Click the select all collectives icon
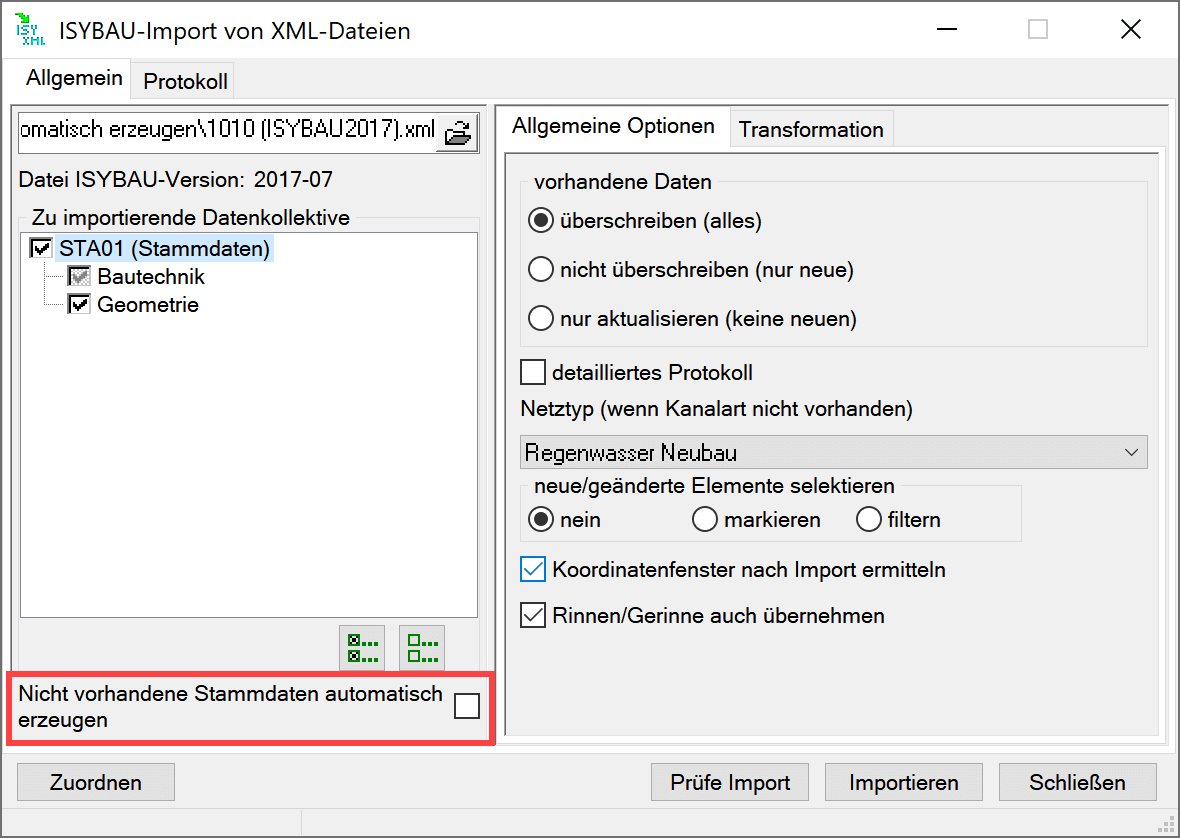Screen dimensions: 1180x838 (362, 648)
